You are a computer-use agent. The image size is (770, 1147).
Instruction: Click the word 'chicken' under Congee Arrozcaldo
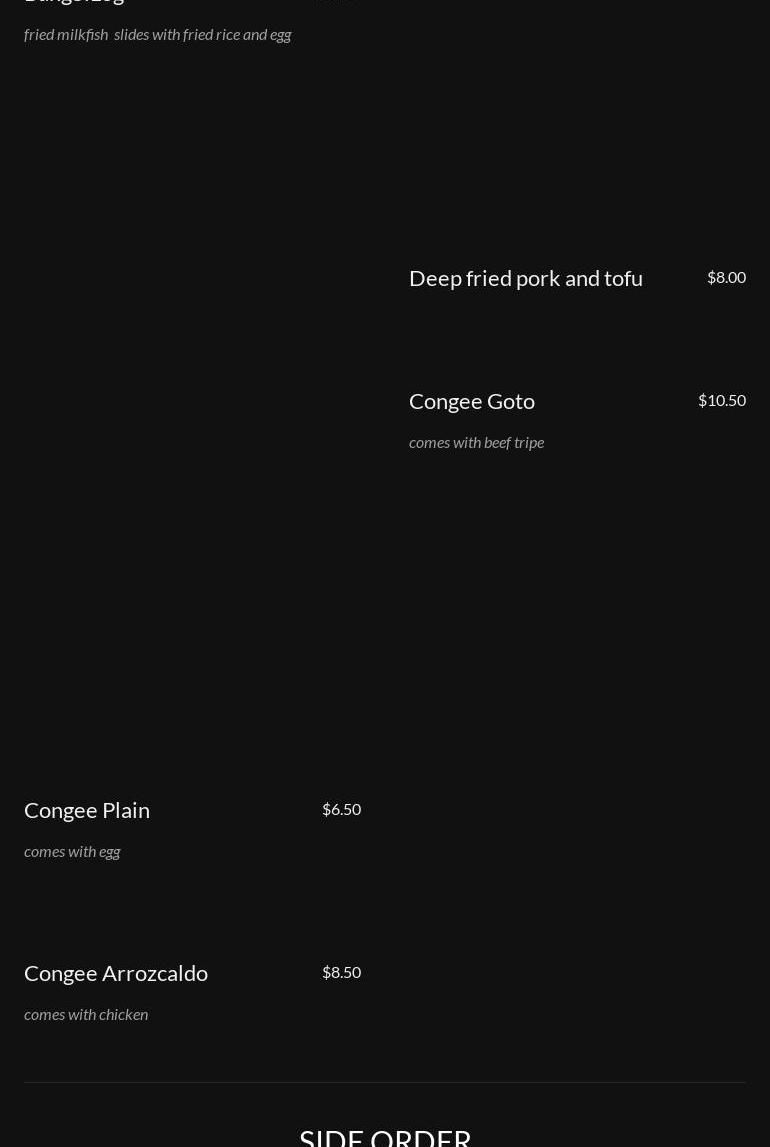click(x=124, y=1015)
